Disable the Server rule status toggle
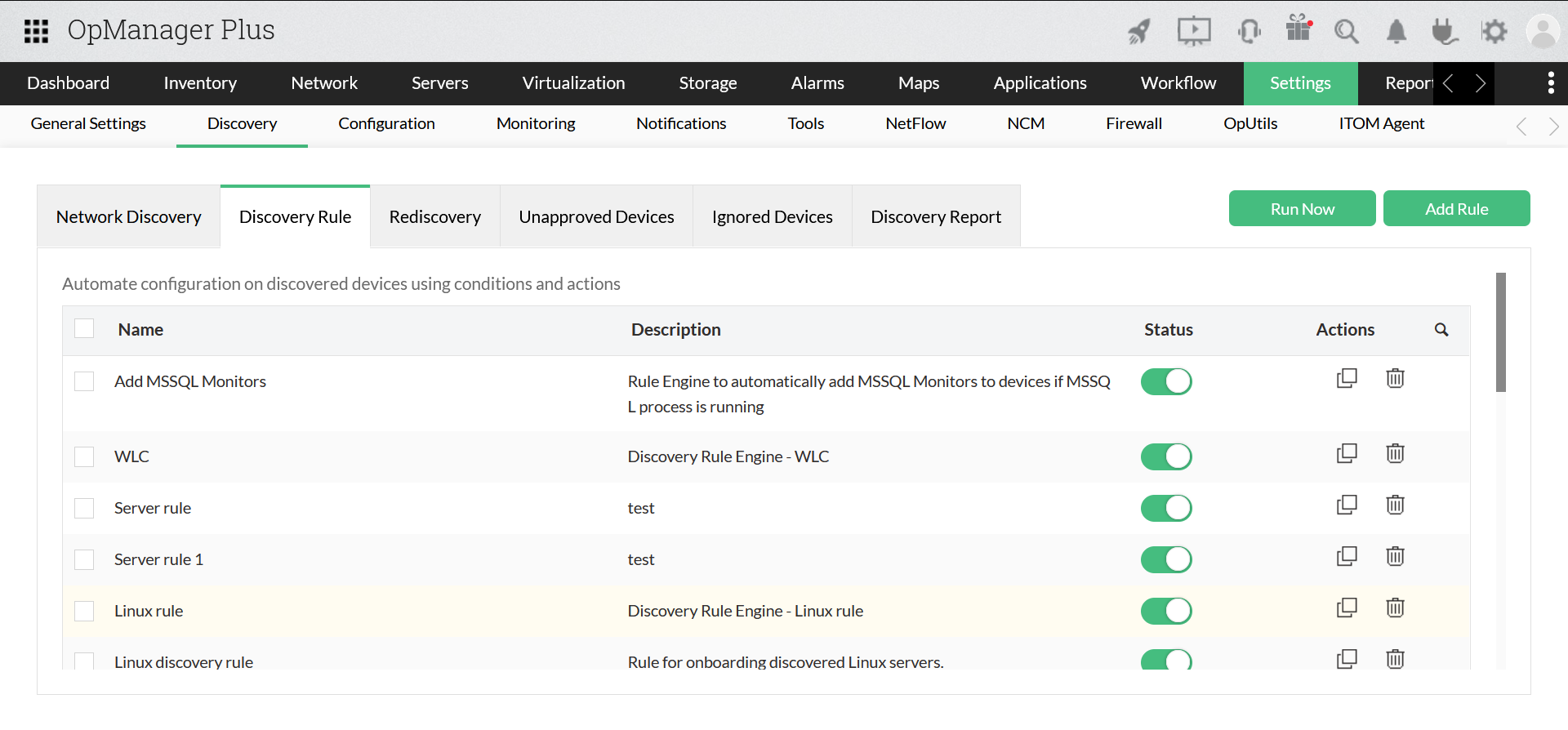The image size is (1568, 730). (1166, 508)
